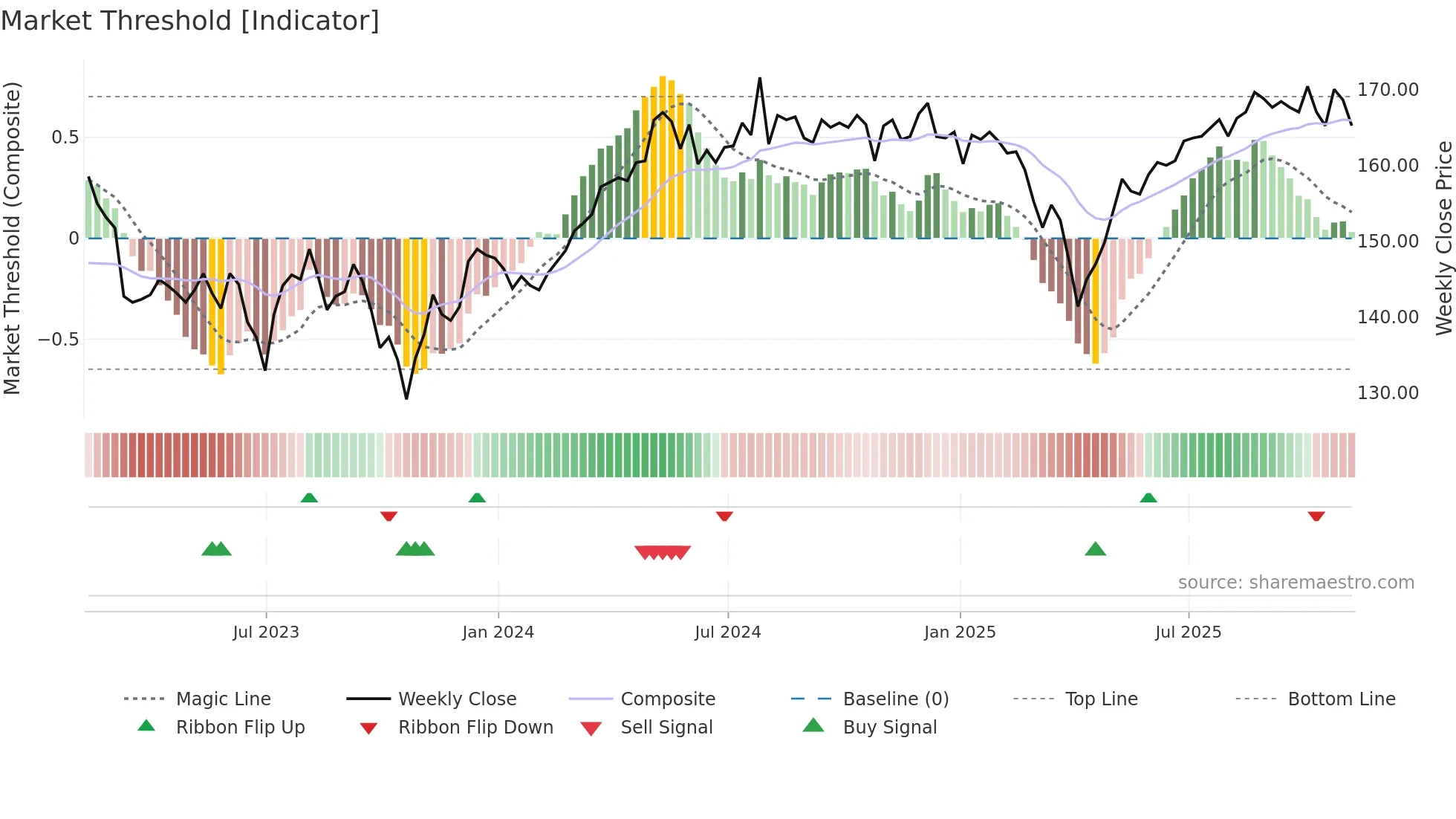Click the Ribbon Flip Up legend triangle icon
Image resolution: width=1456 pixels, height=819 pixels.
click(x=146, y=725)
